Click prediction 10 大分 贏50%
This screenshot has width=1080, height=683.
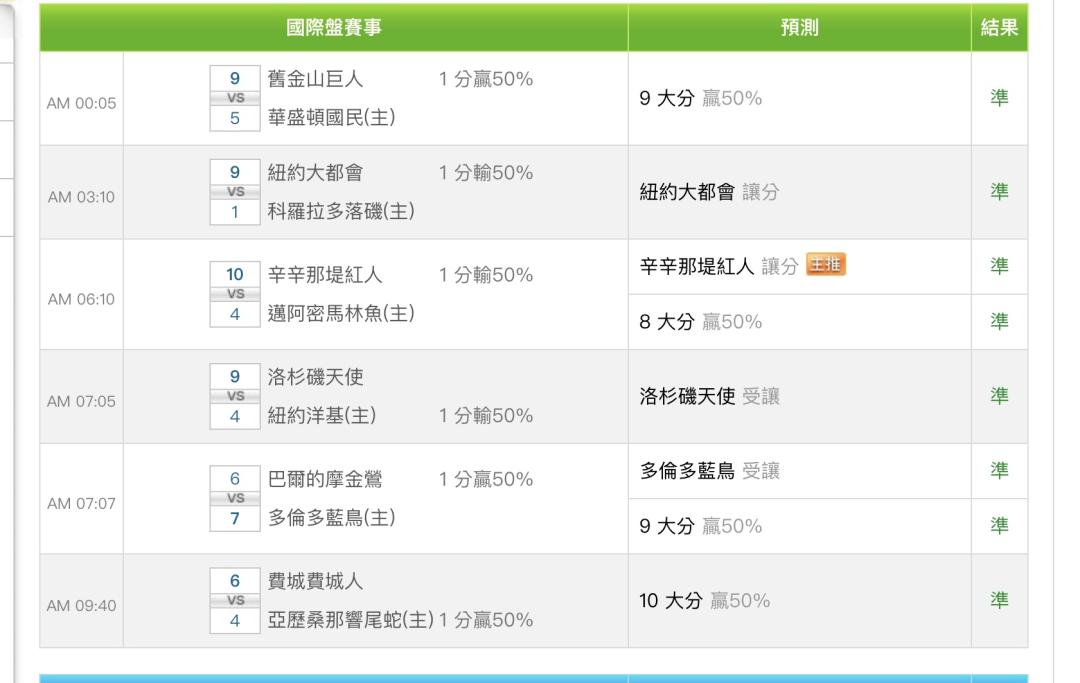coord(705,600)
